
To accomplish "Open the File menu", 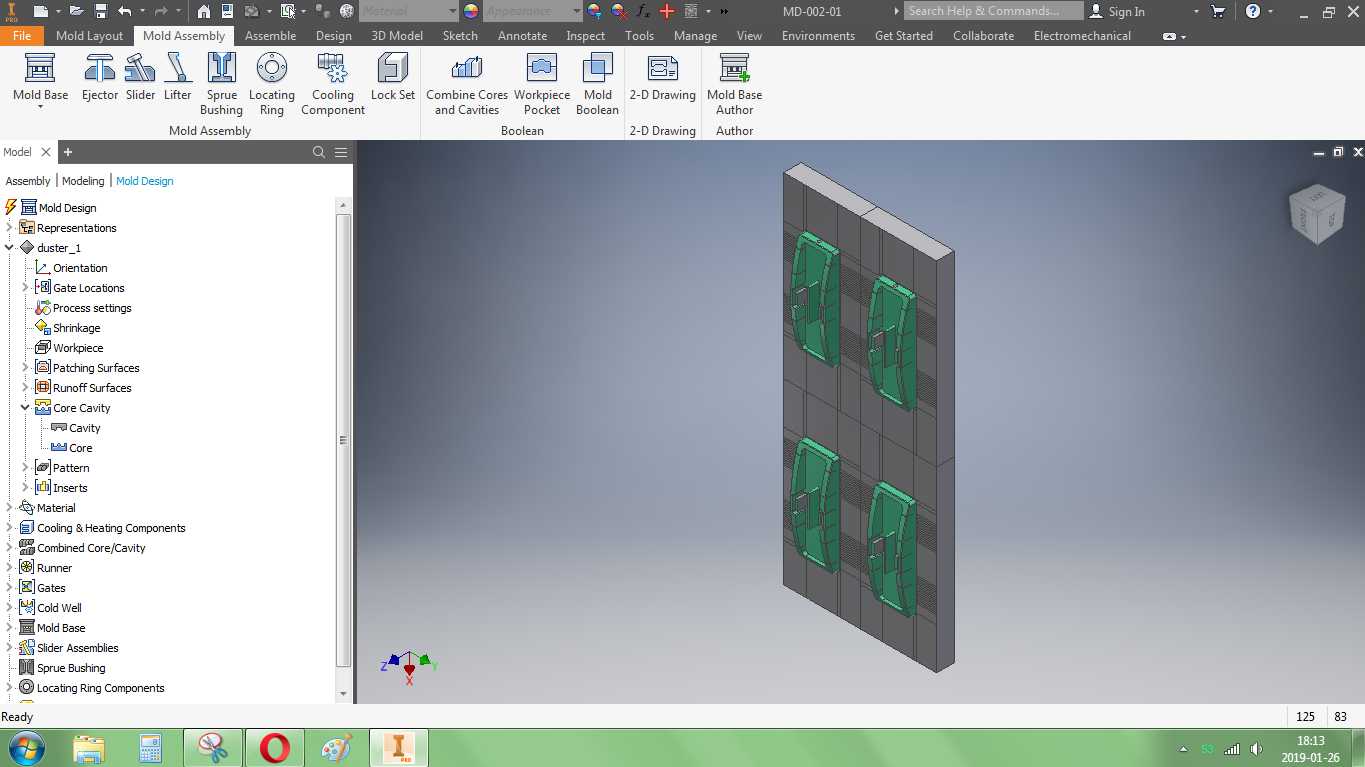I will click(x=22, y=36).
